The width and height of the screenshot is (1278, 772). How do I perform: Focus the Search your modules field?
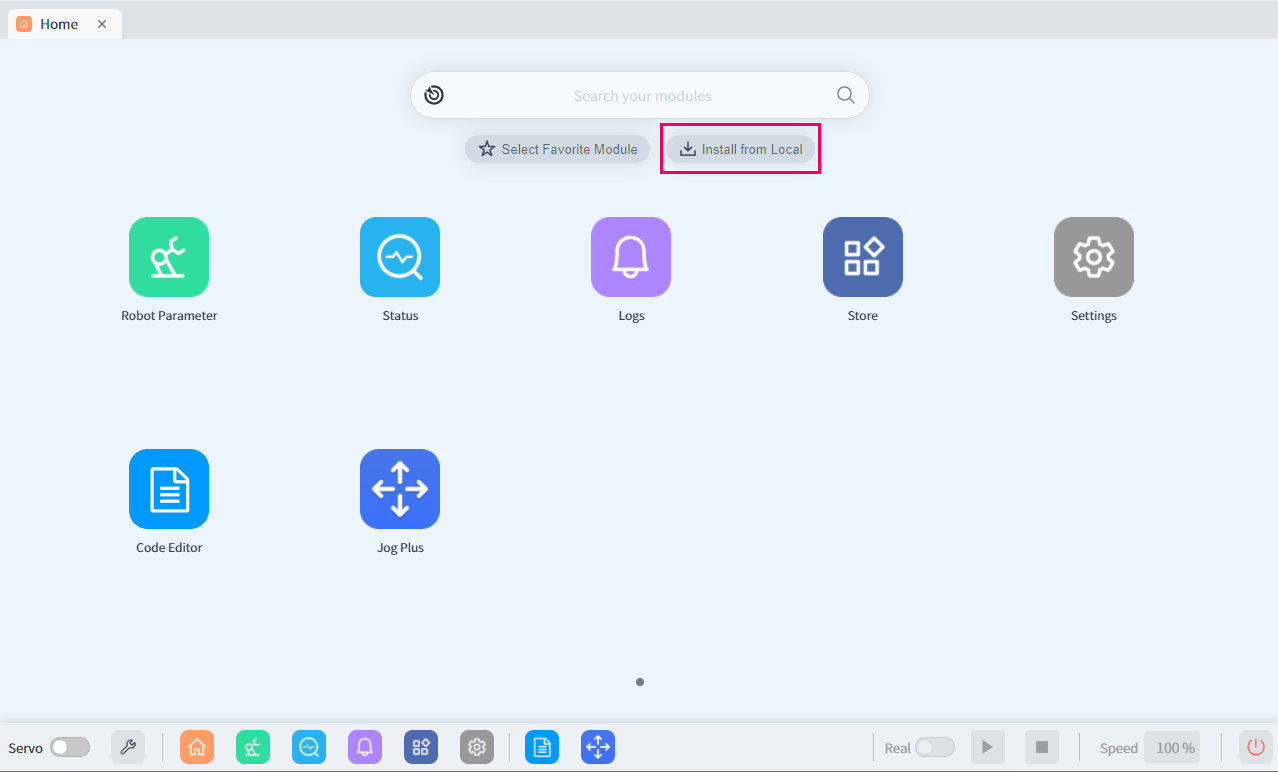(x=642, y=96)
